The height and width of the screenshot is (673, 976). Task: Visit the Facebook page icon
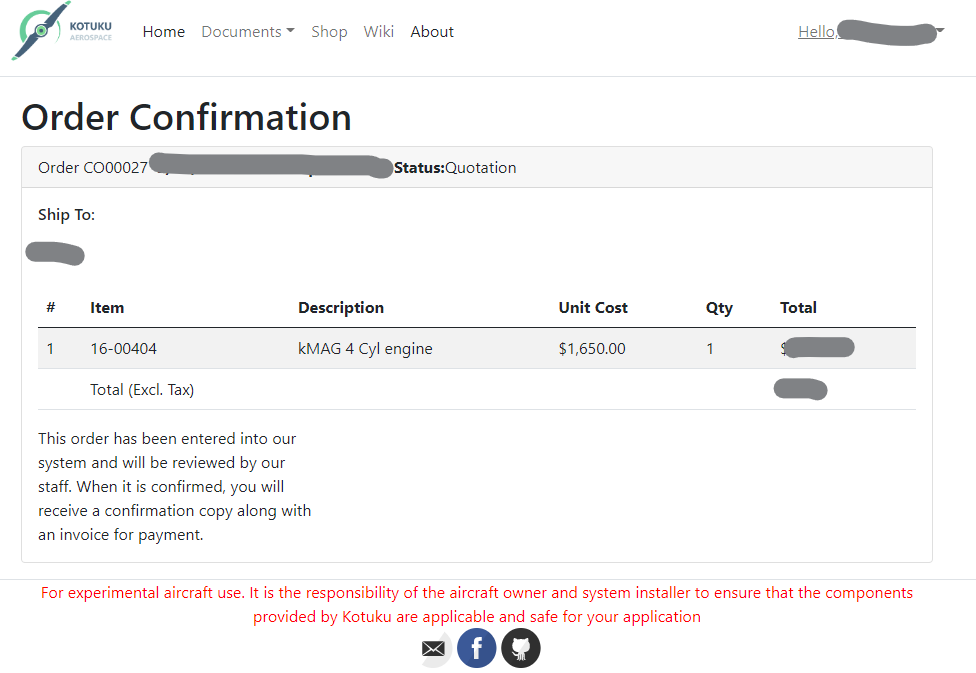[x=477, y=649]
